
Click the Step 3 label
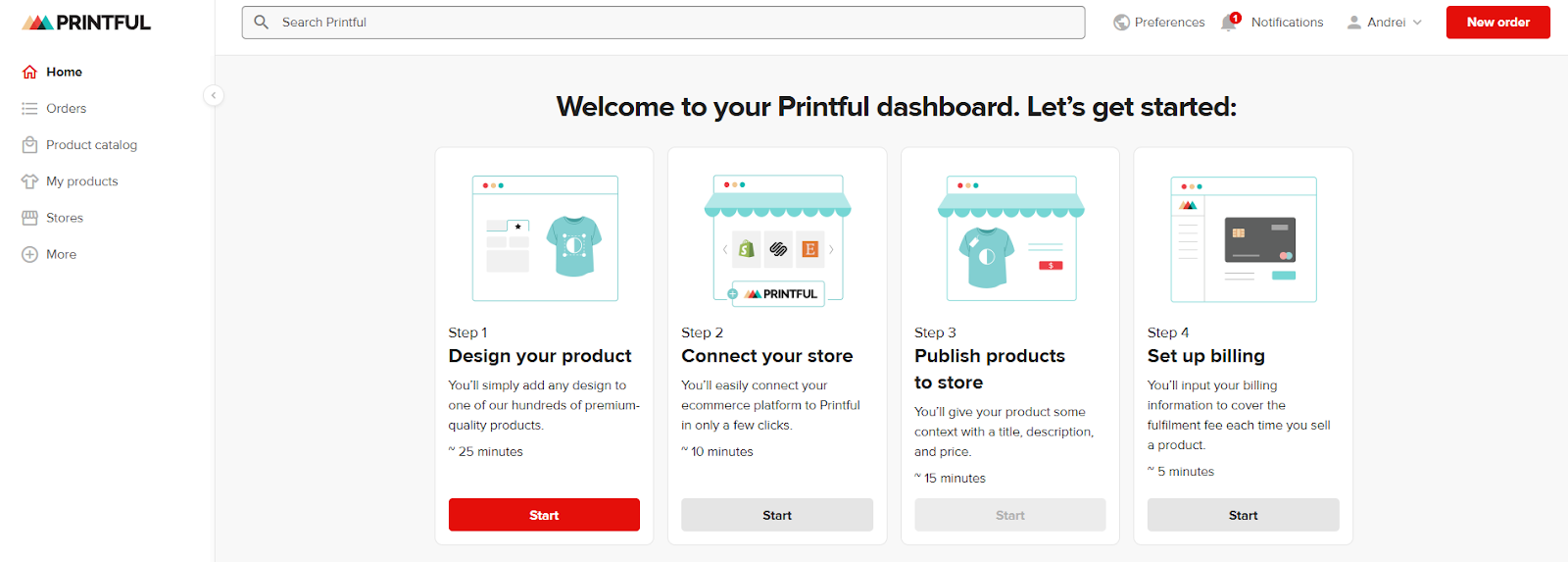pyautogui.click(x=936, y=332)
